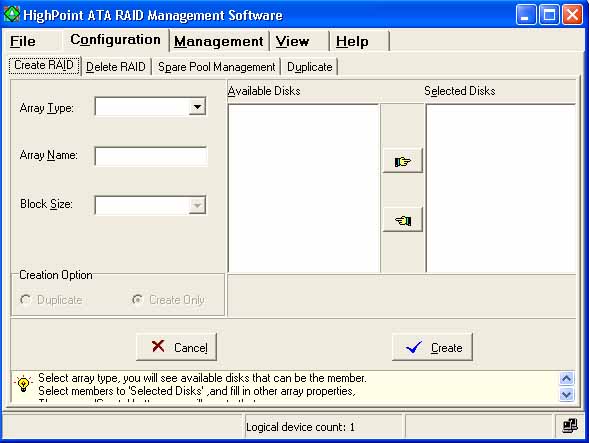Screen dimensions: 589x443
Task: Click the network computers icon in status bar
Action: (x=569, y=426)
